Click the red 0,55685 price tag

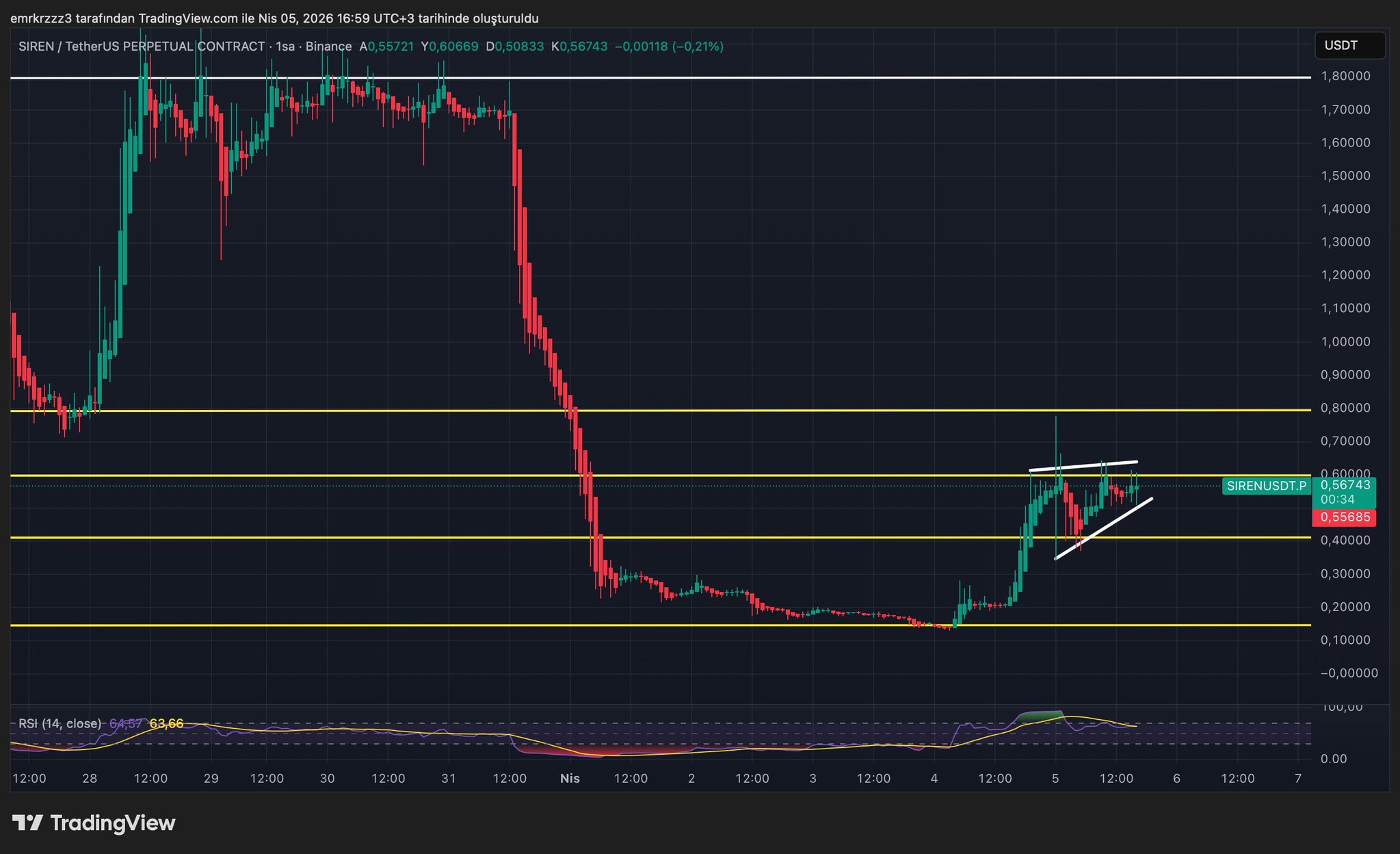point(1345,517)
